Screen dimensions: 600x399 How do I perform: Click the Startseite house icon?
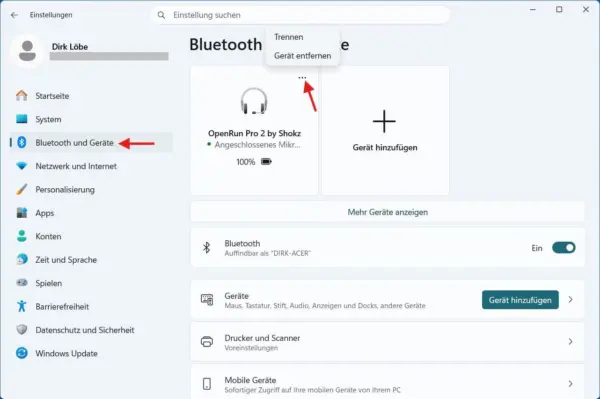point(22,96)
